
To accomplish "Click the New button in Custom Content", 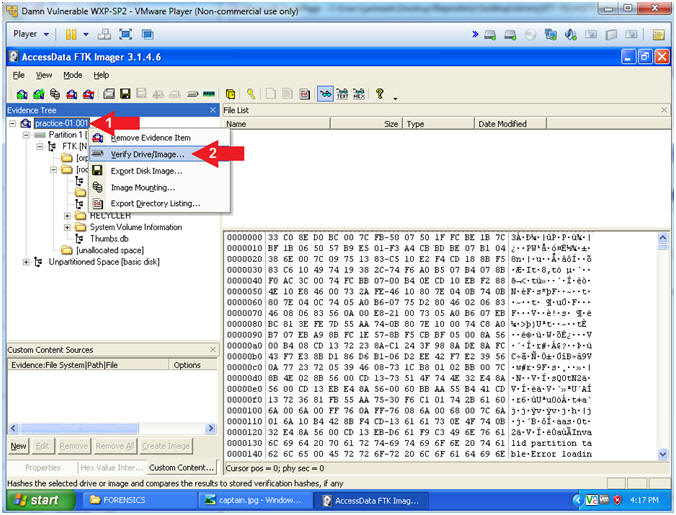I will 18,446.
